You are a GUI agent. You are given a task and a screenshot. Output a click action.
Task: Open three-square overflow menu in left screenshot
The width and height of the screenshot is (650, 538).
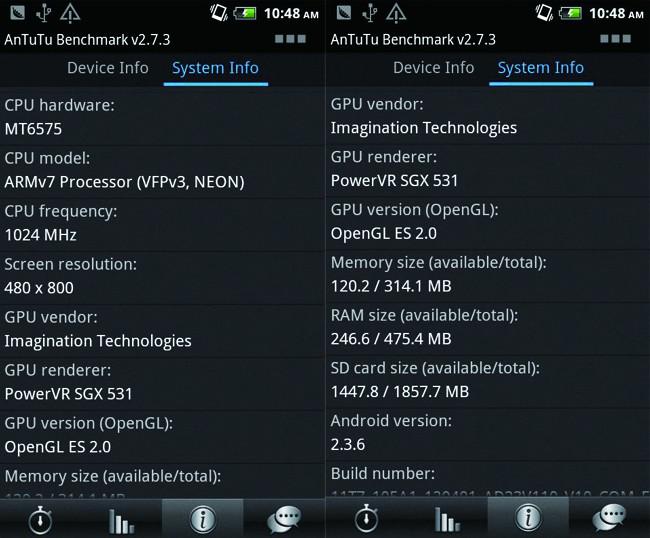point(290,39)
